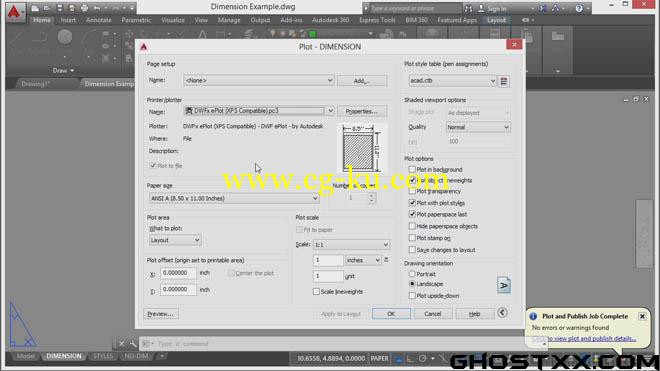Toggle Plot transparency checkbox

coord(412,191)
